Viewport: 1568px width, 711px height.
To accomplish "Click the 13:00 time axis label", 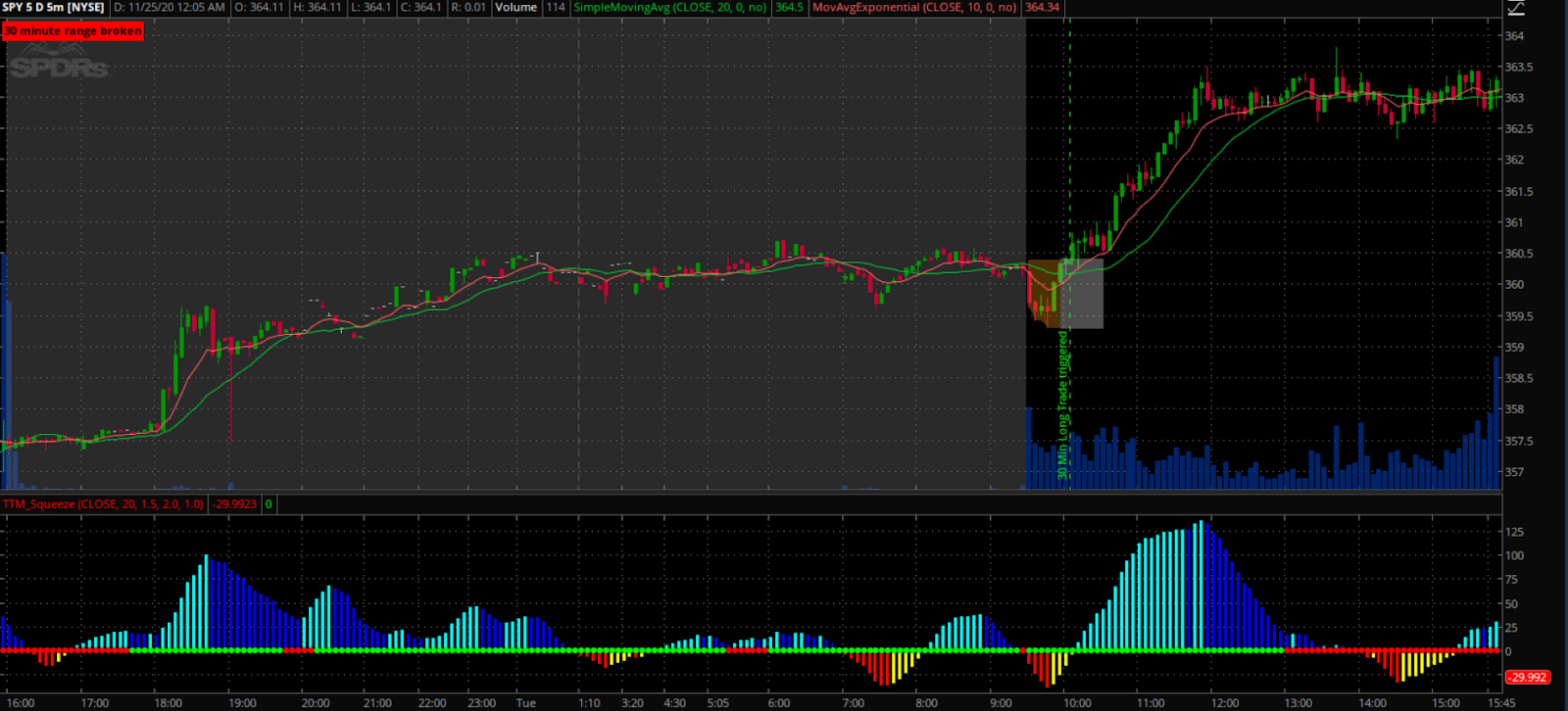I will tap(1298, 703).
